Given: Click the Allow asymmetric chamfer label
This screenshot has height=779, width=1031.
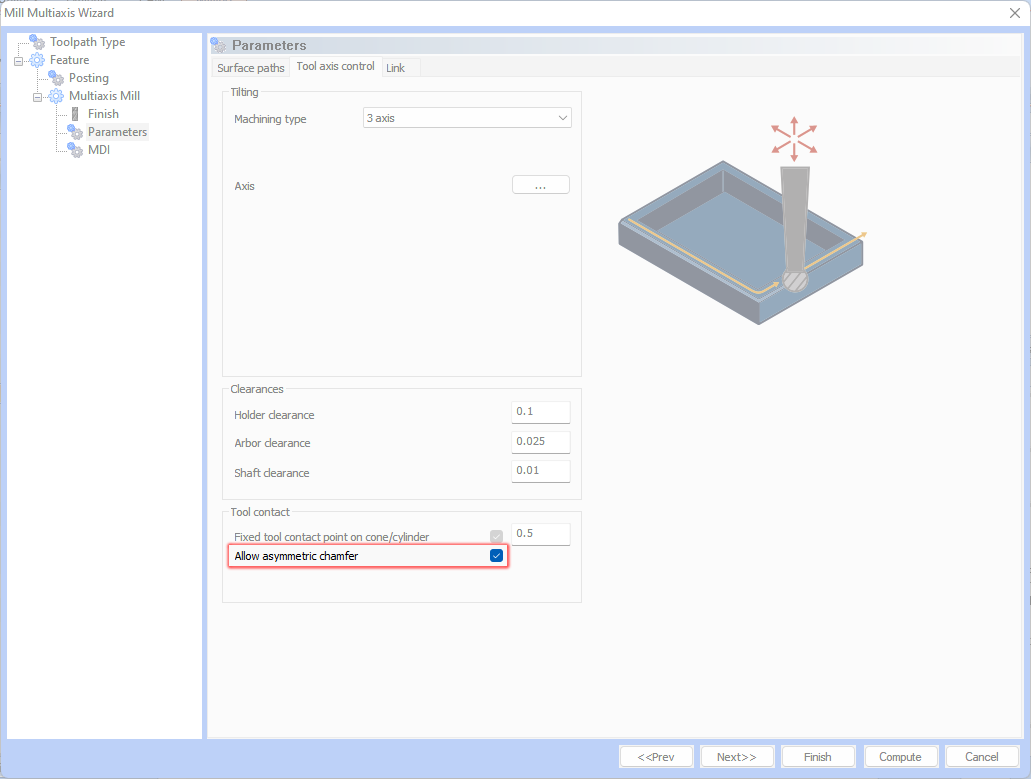Looking at the screenshot, I should point(297,556).
